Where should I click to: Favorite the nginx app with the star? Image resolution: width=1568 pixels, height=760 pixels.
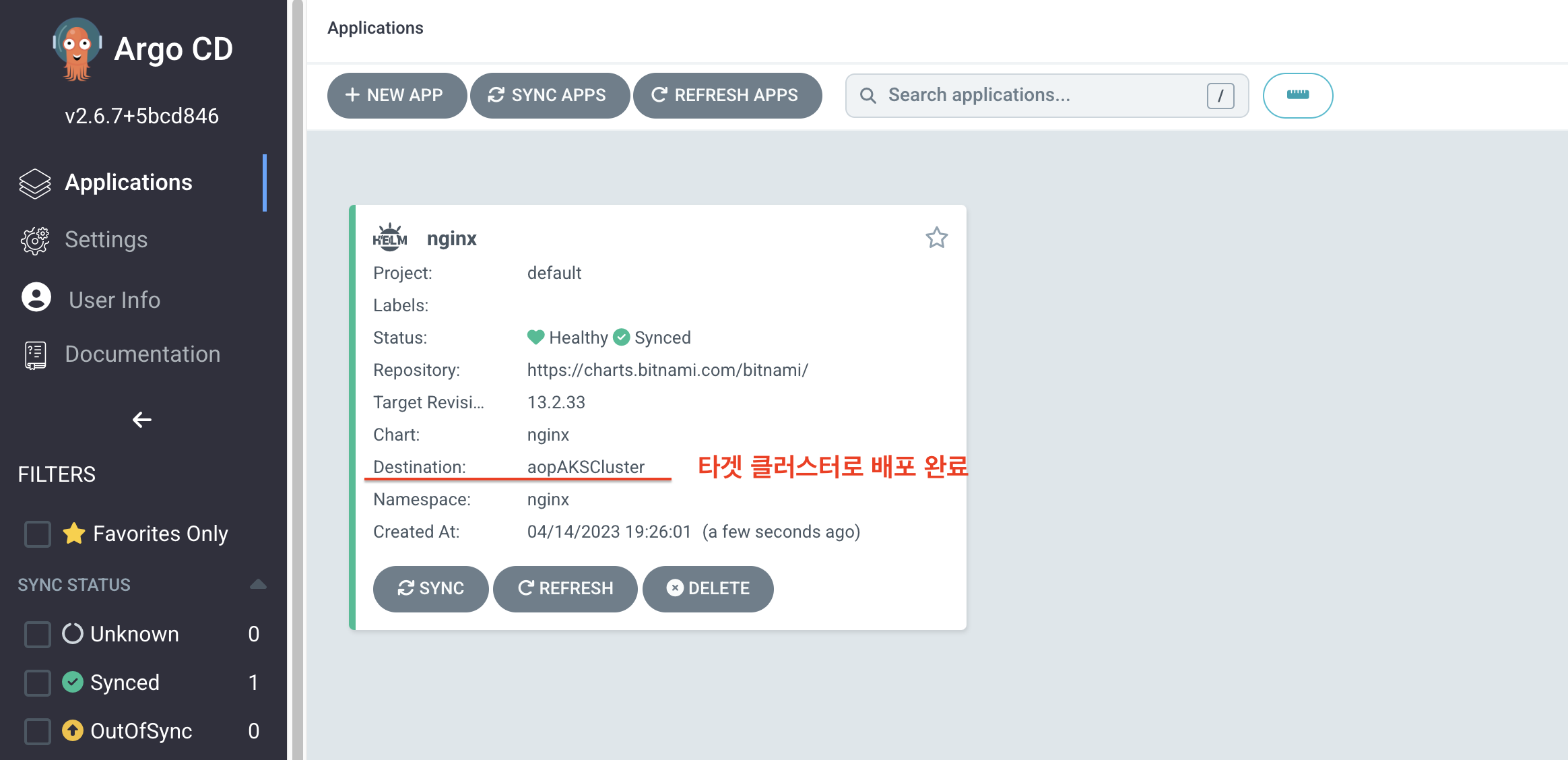pos(936,237)
